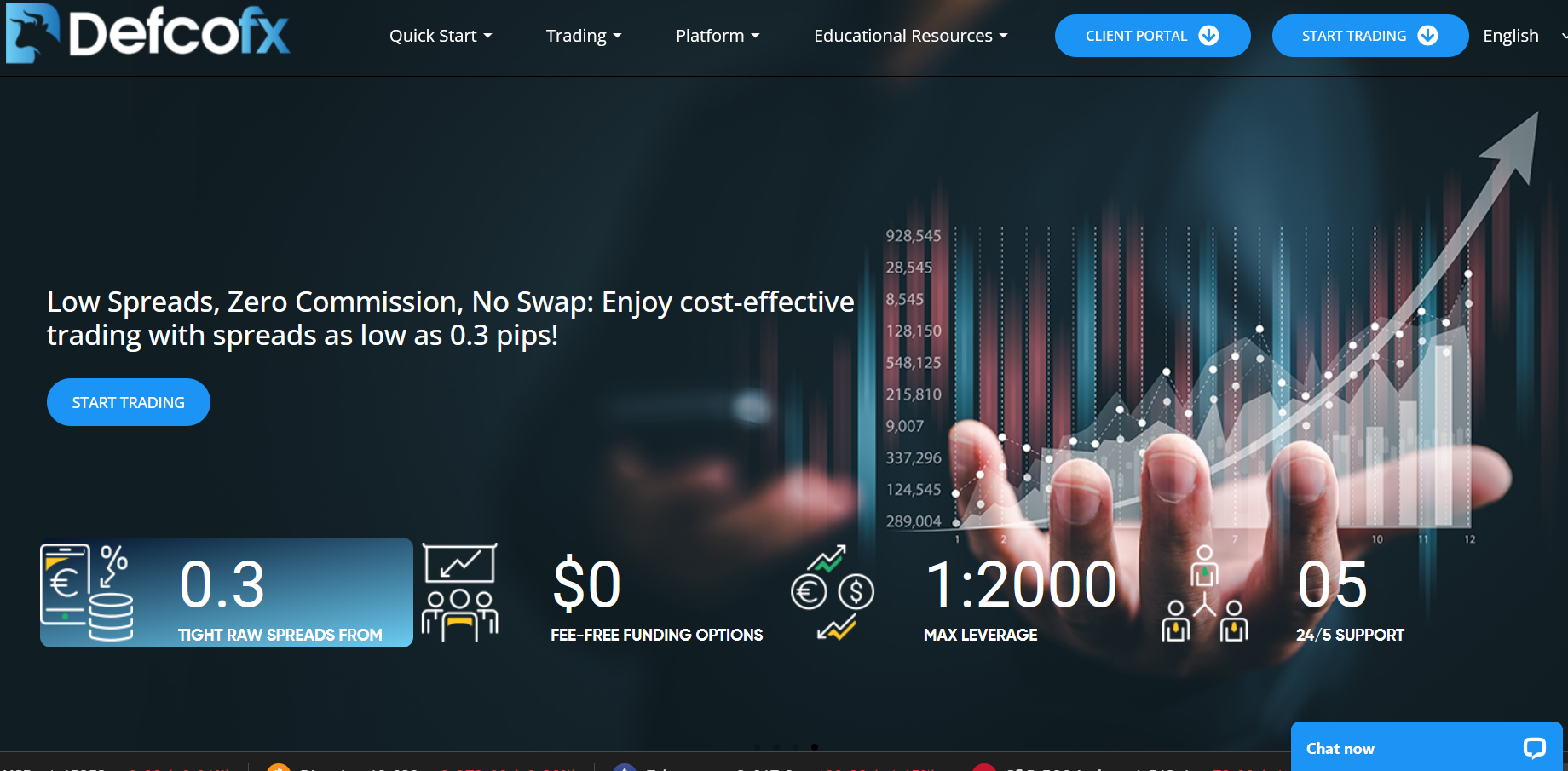The image size is (1568, 771).
Task: Click the Defcofx logo
Action: click(148, 34)
